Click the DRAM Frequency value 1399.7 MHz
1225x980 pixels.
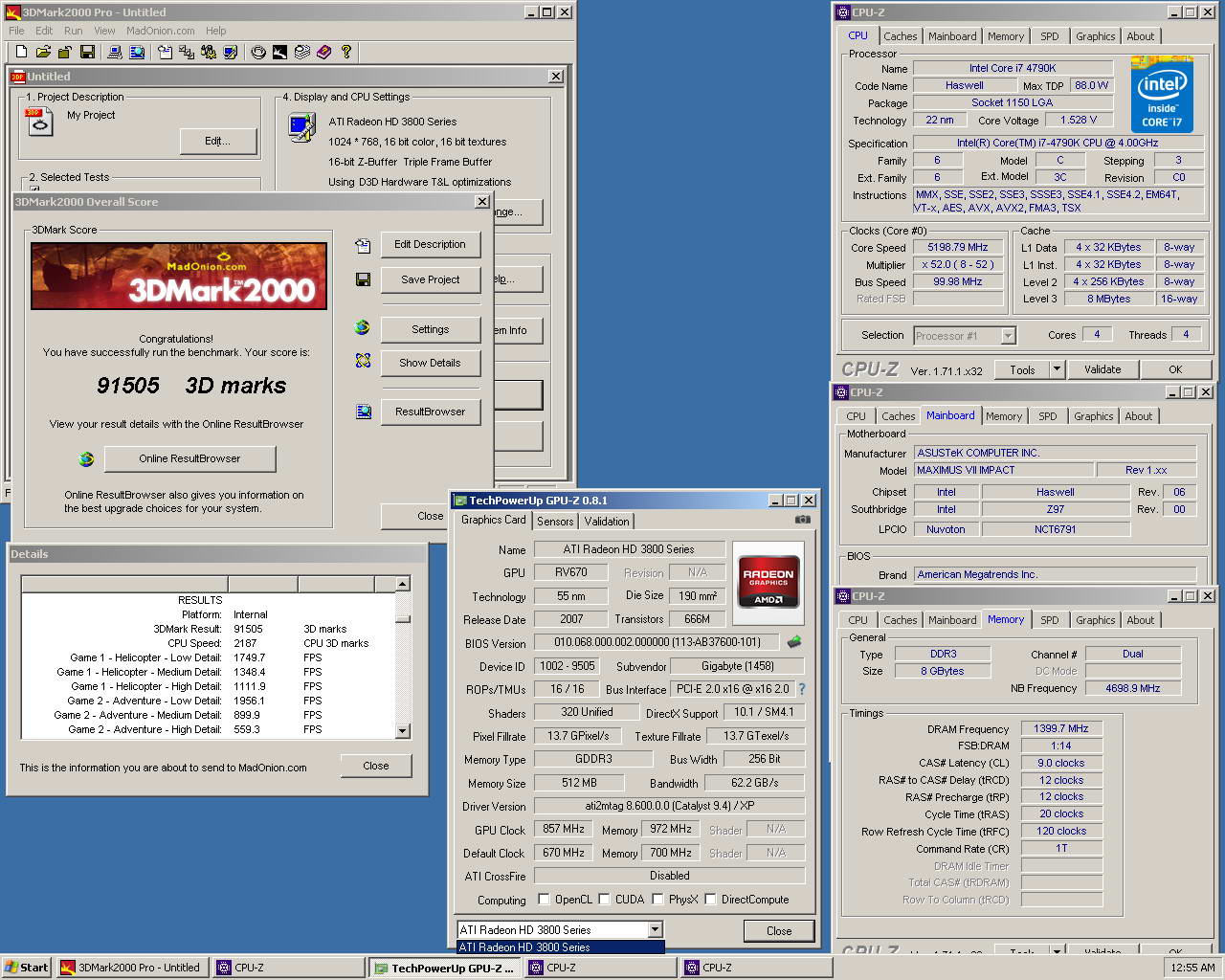click(x=1061, y=728)
